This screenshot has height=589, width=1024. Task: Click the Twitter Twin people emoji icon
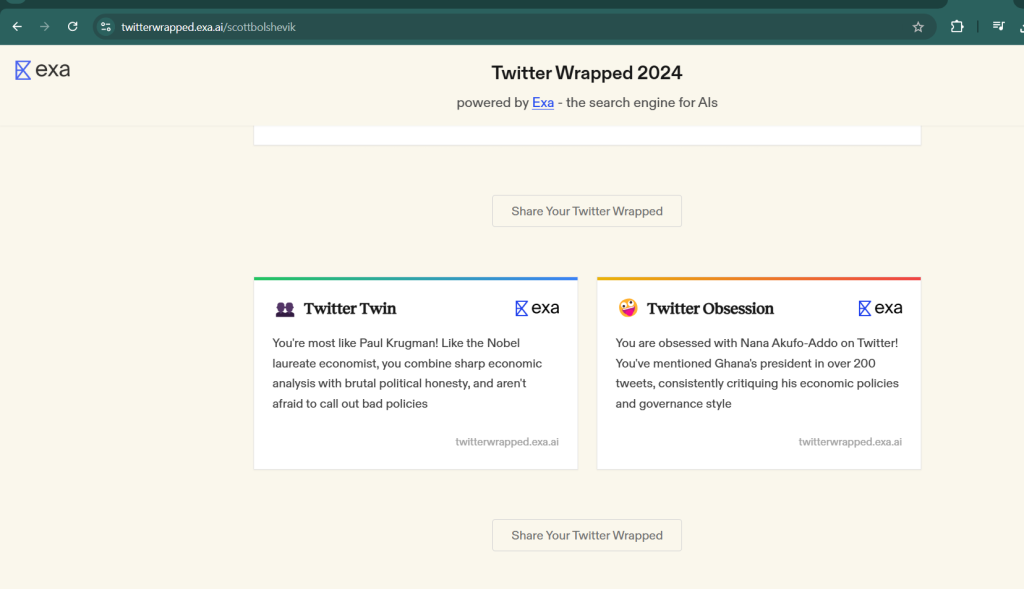tap(285, 309)
